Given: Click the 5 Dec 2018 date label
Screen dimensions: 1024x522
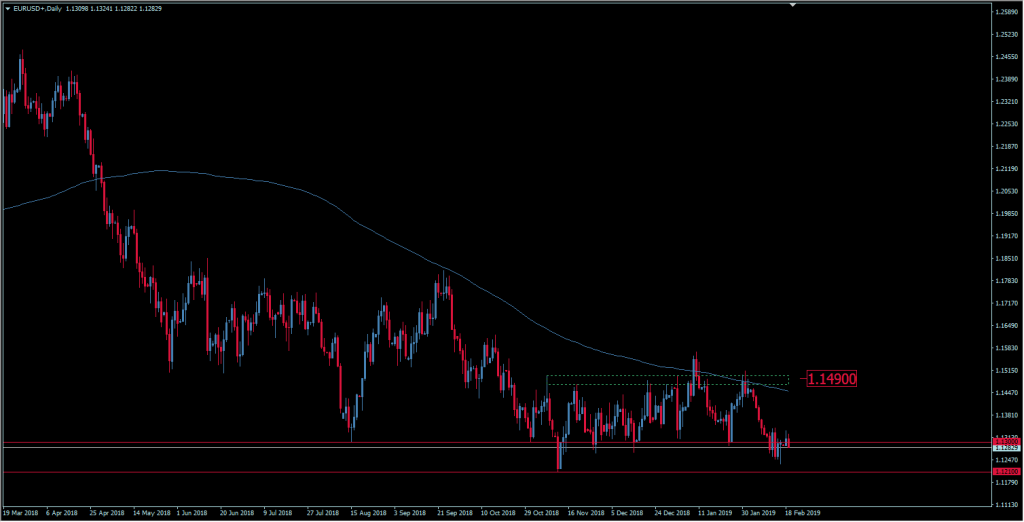Looking at the screenshot, I should pos(626,514).
